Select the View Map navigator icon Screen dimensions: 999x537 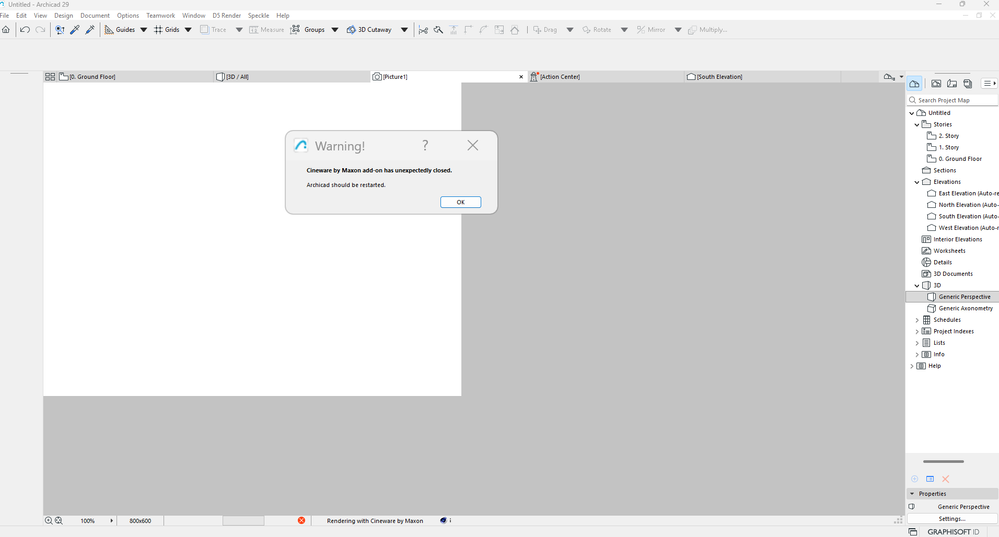pyautogui.click(x=936, y=83)
